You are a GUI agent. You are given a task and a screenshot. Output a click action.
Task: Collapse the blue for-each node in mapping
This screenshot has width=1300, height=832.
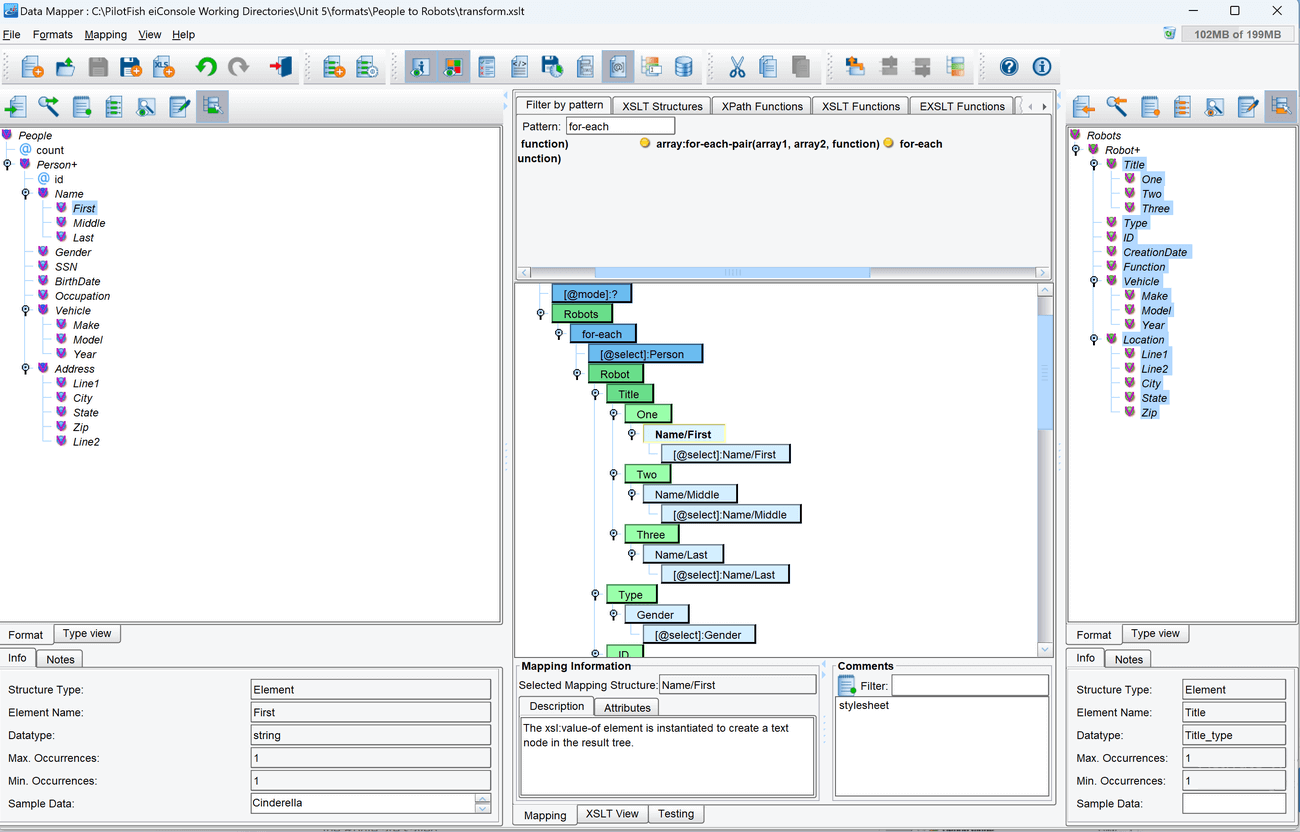click(559, 334)
